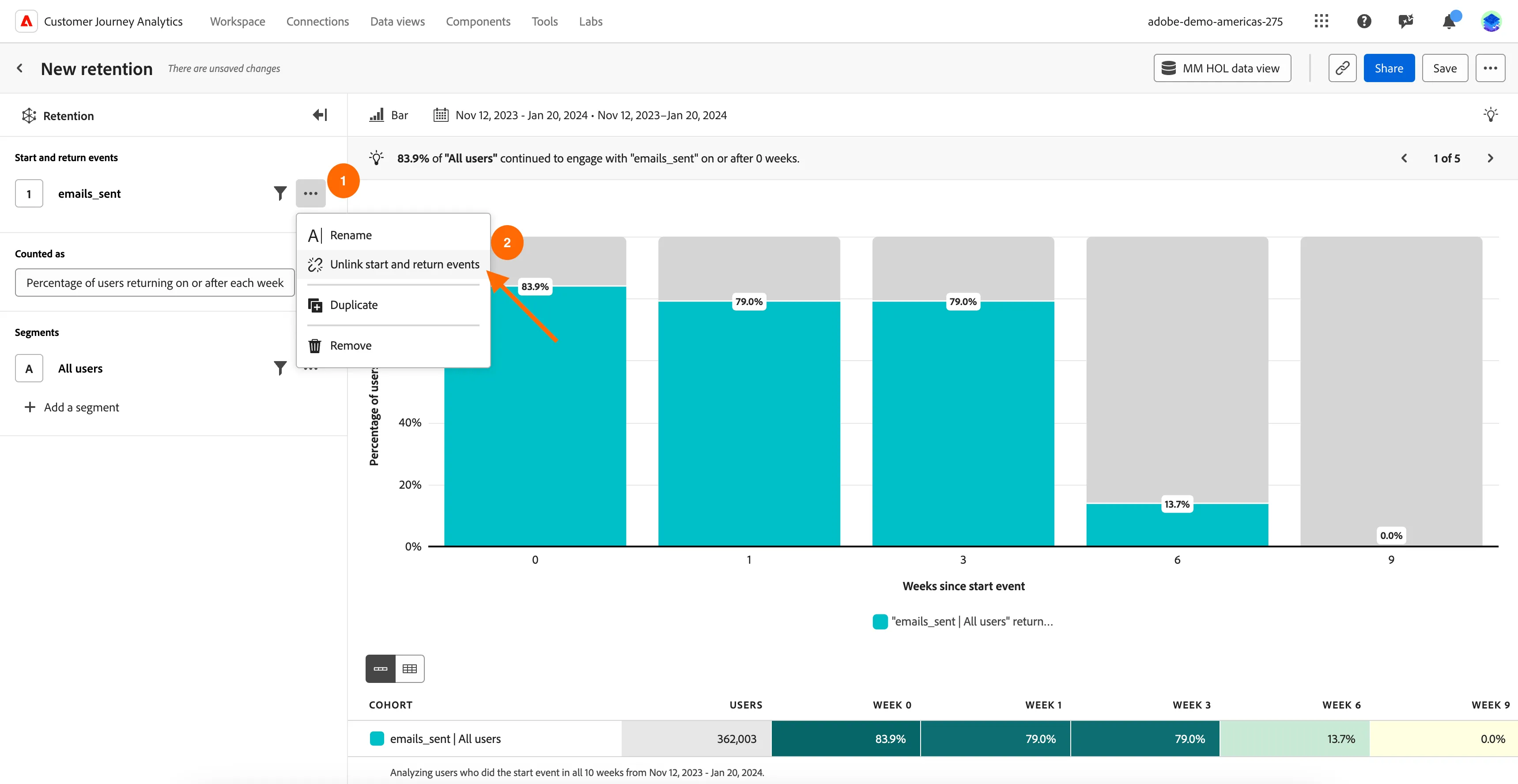The width and height of the screenshot is (1518, 784).
Task: Click the Adobe logo icon
Action: click(26, 21)
